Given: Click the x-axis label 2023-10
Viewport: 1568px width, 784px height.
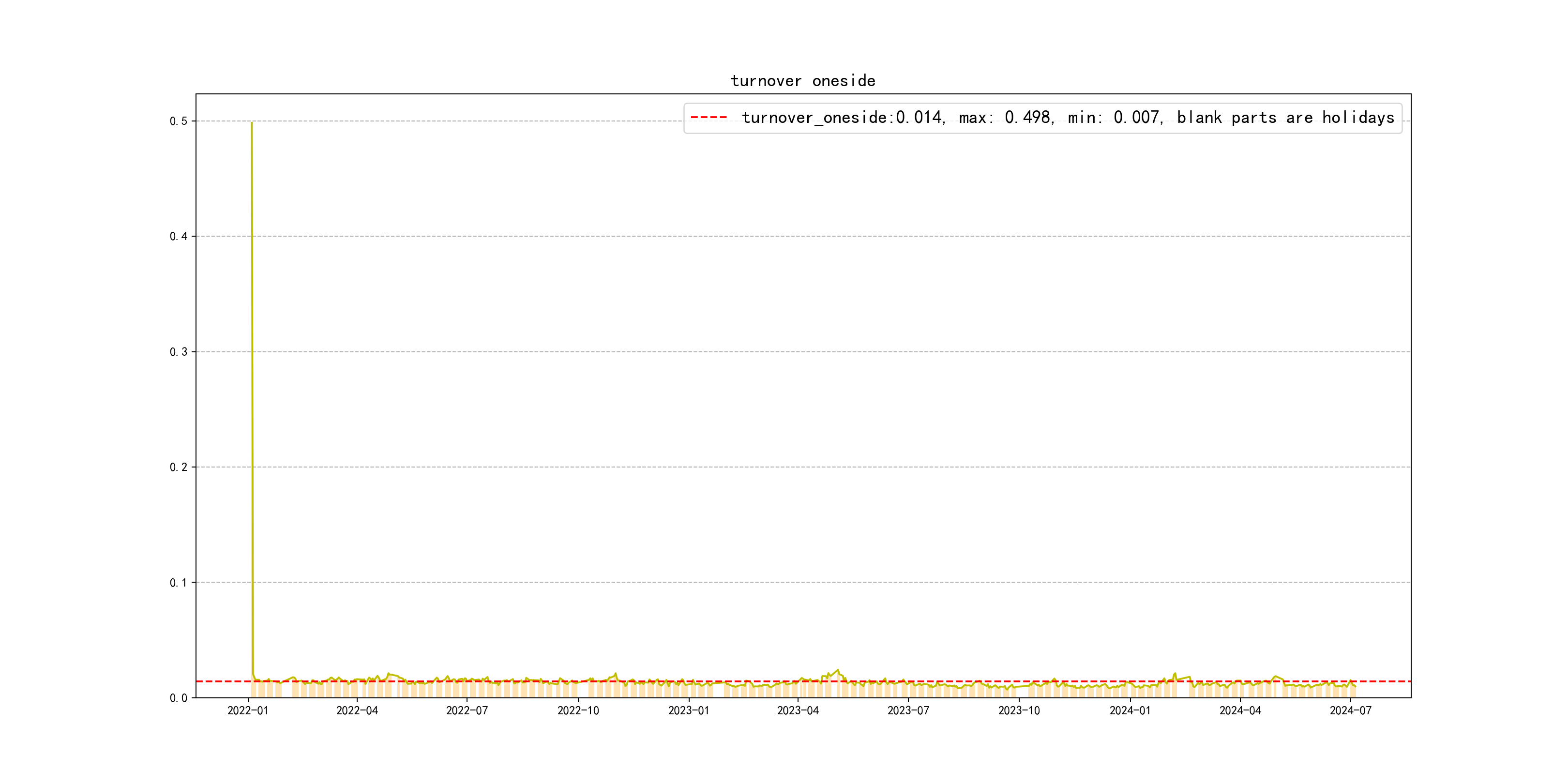Looking at the screenshot, I should click(1019, 710).
